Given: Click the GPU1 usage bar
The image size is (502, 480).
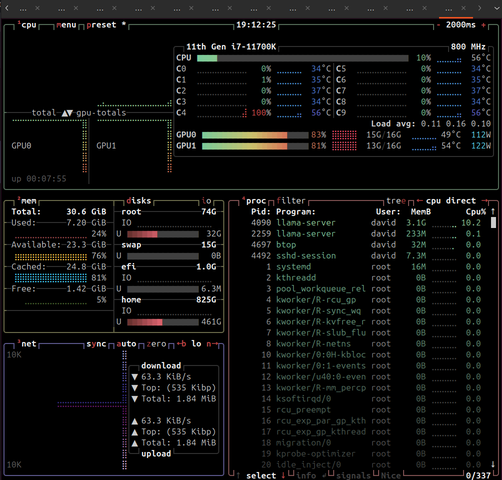Looking at the screenshot, I should click(255, 146).
